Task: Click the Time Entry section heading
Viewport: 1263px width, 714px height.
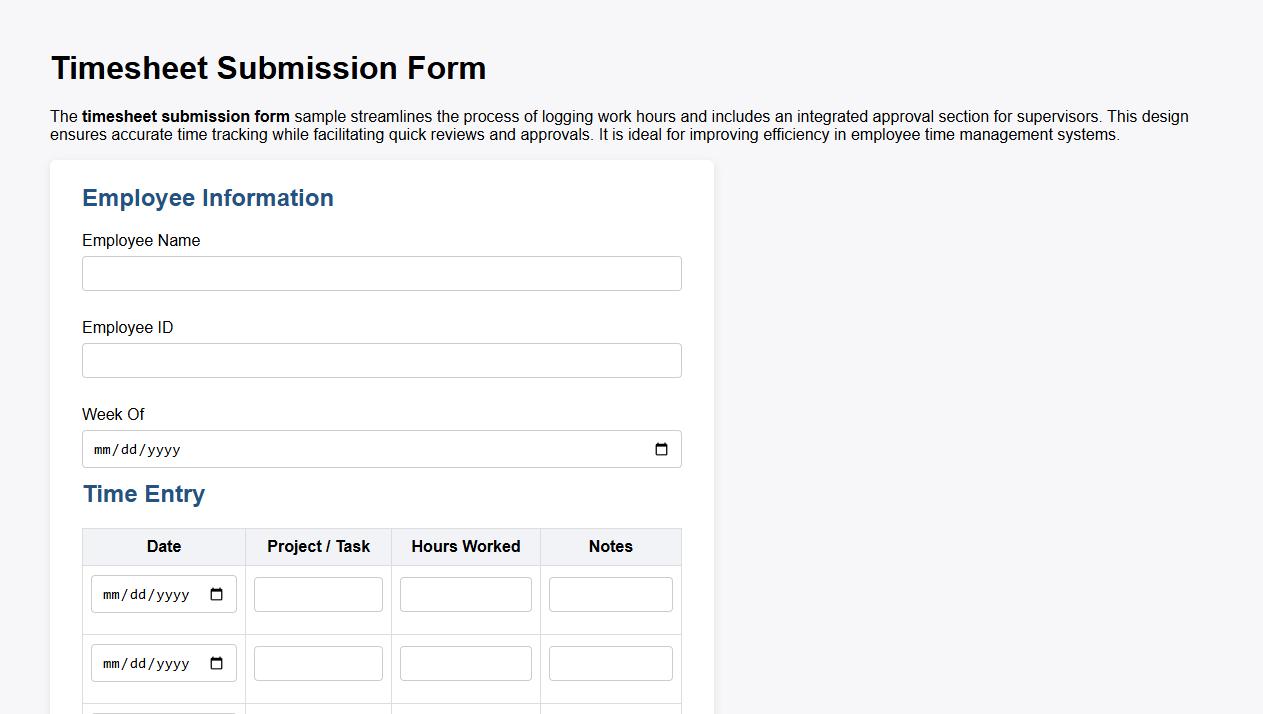Action: pyautogui.click(x=144, y=493)
